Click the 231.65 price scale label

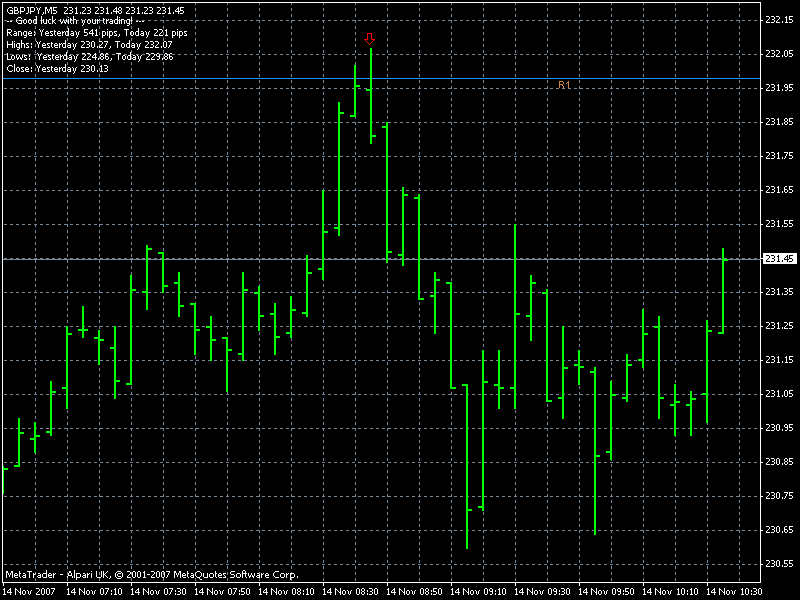(x=780, y=190)
